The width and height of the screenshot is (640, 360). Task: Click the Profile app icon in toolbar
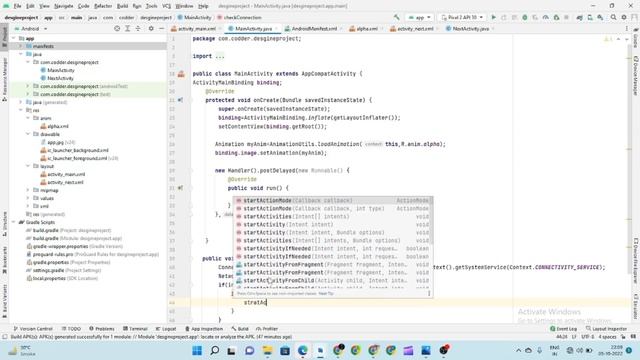(x=545, y=18)
